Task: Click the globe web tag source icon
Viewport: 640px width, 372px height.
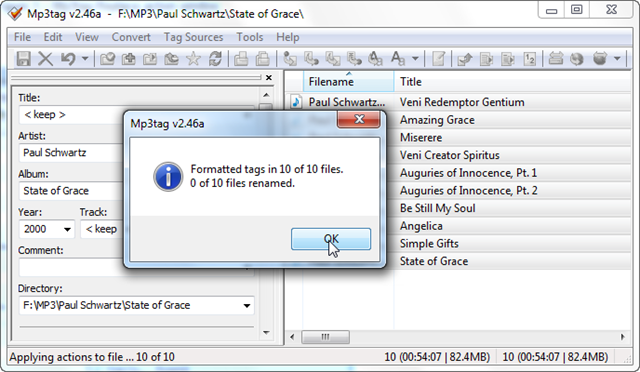Action: pos(577,59)
